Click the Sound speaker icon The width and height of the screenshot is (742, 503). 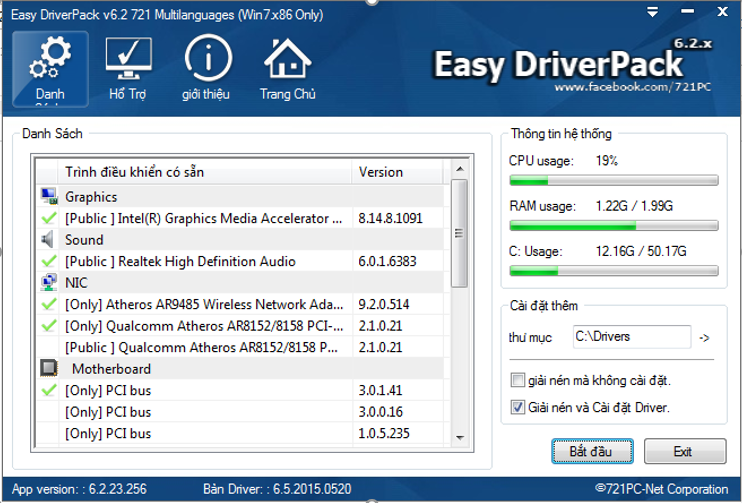[x=48, y=239]
